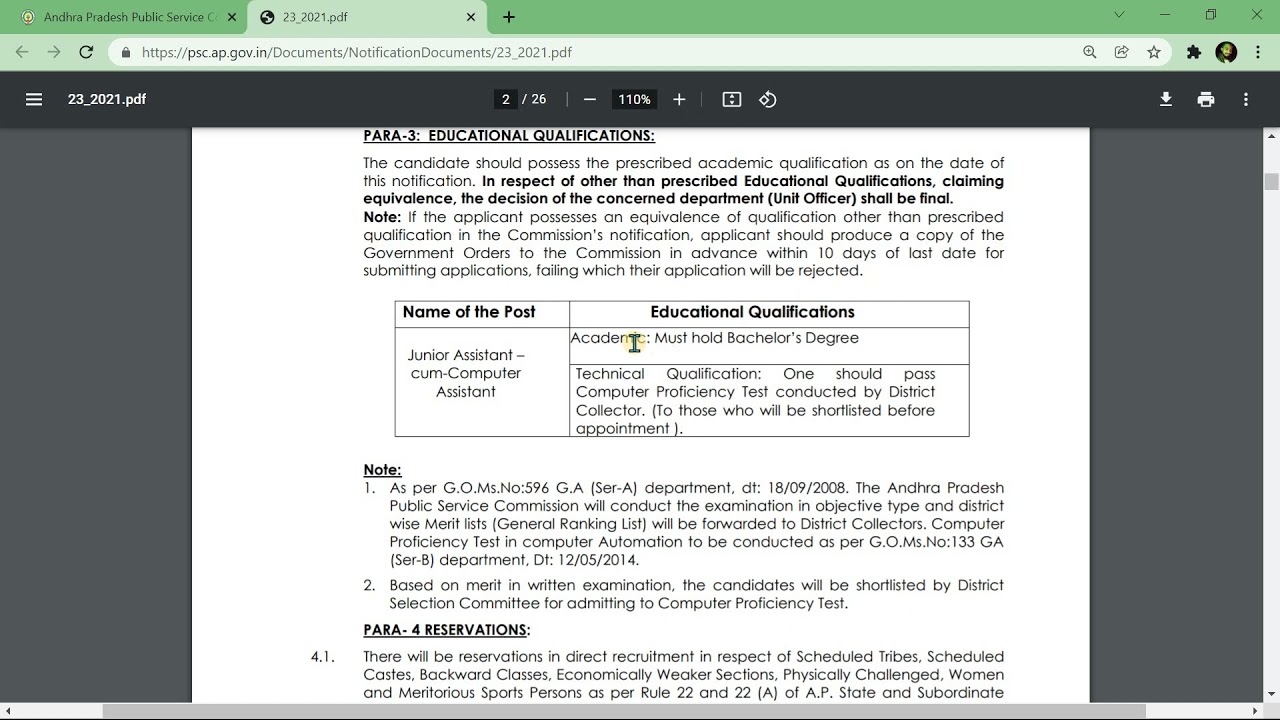The height and width of the screenshot is (720, 1280).
Task: Open a new tab with the plus button
Action: coord(509,17)
